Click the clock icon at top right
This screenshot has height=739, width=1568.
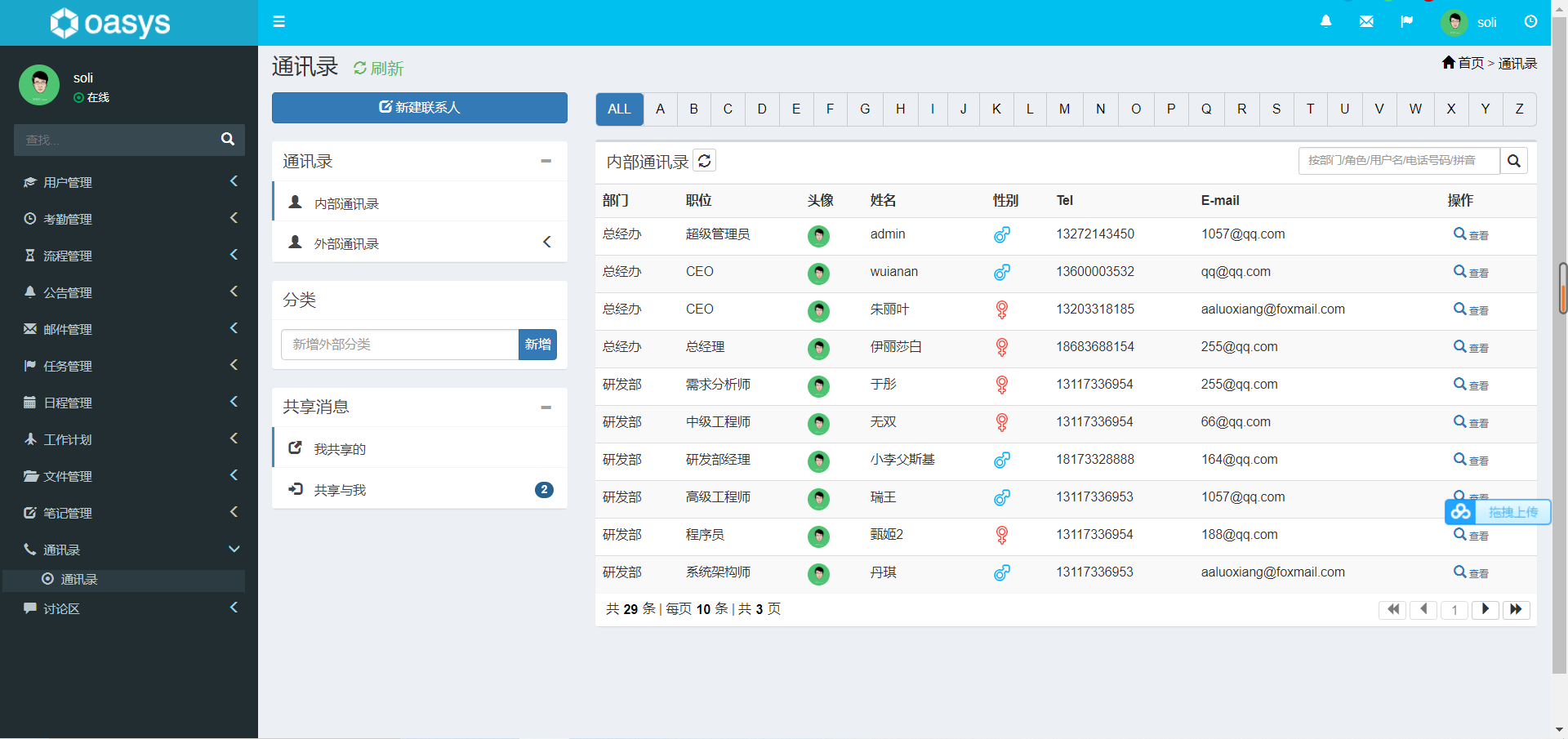click(x=1530, y=22)
